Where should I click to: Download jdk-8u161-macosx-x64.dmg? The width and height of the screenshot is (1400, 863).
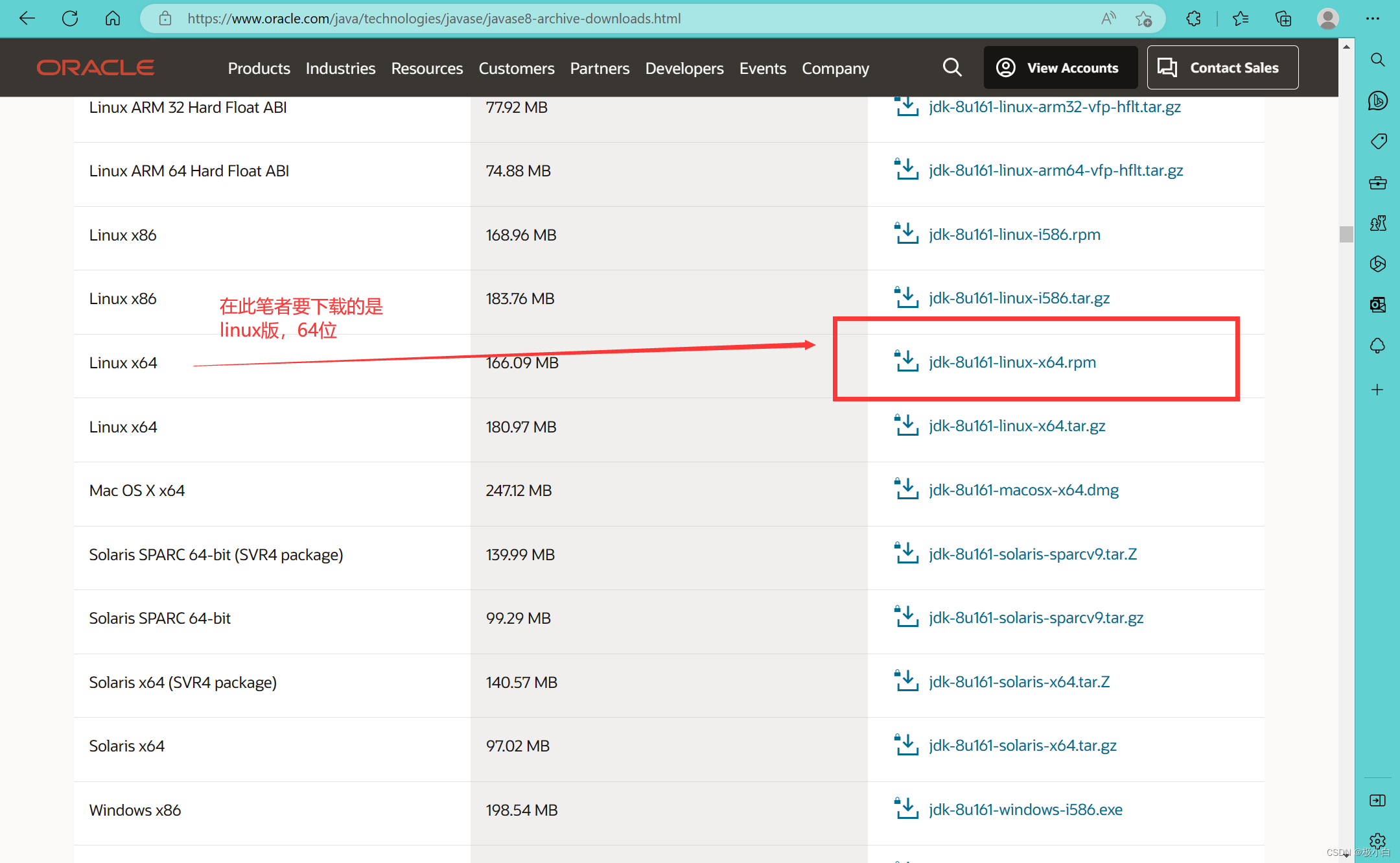click(1023, 490)
